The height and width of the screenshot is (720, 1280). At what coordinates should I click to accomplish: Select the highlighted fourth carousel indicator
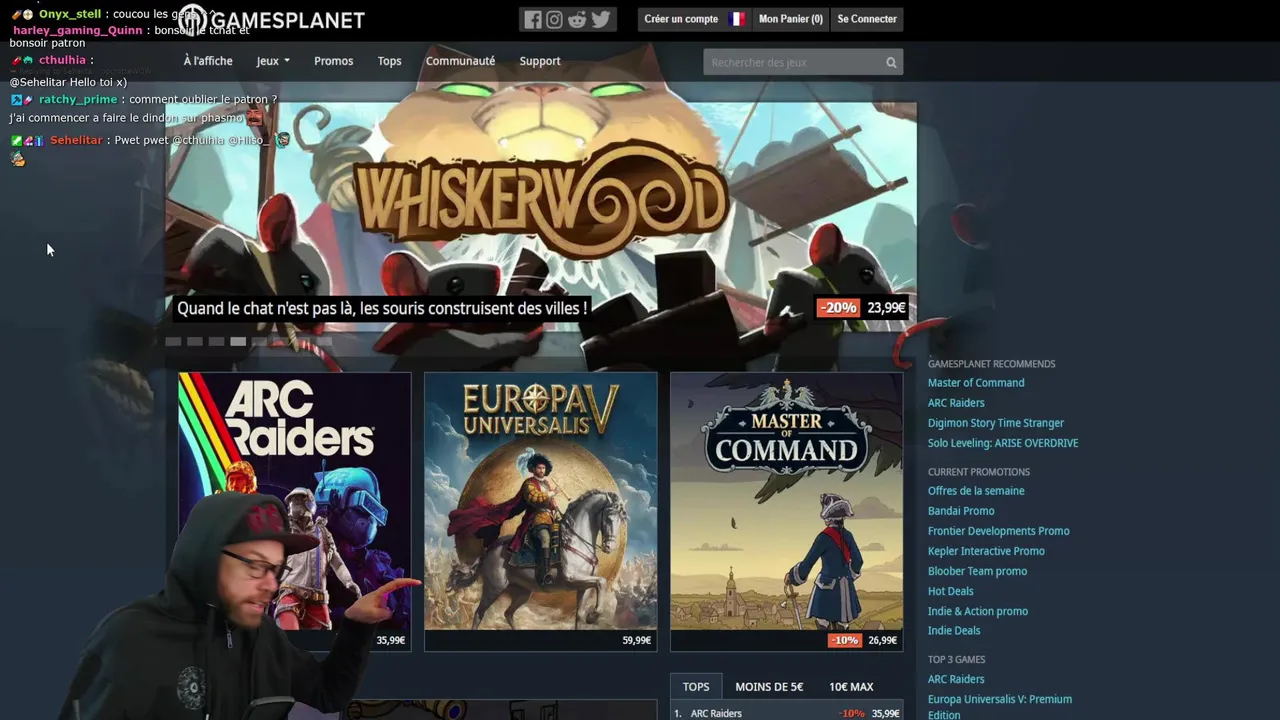click(x=238, y=341)
